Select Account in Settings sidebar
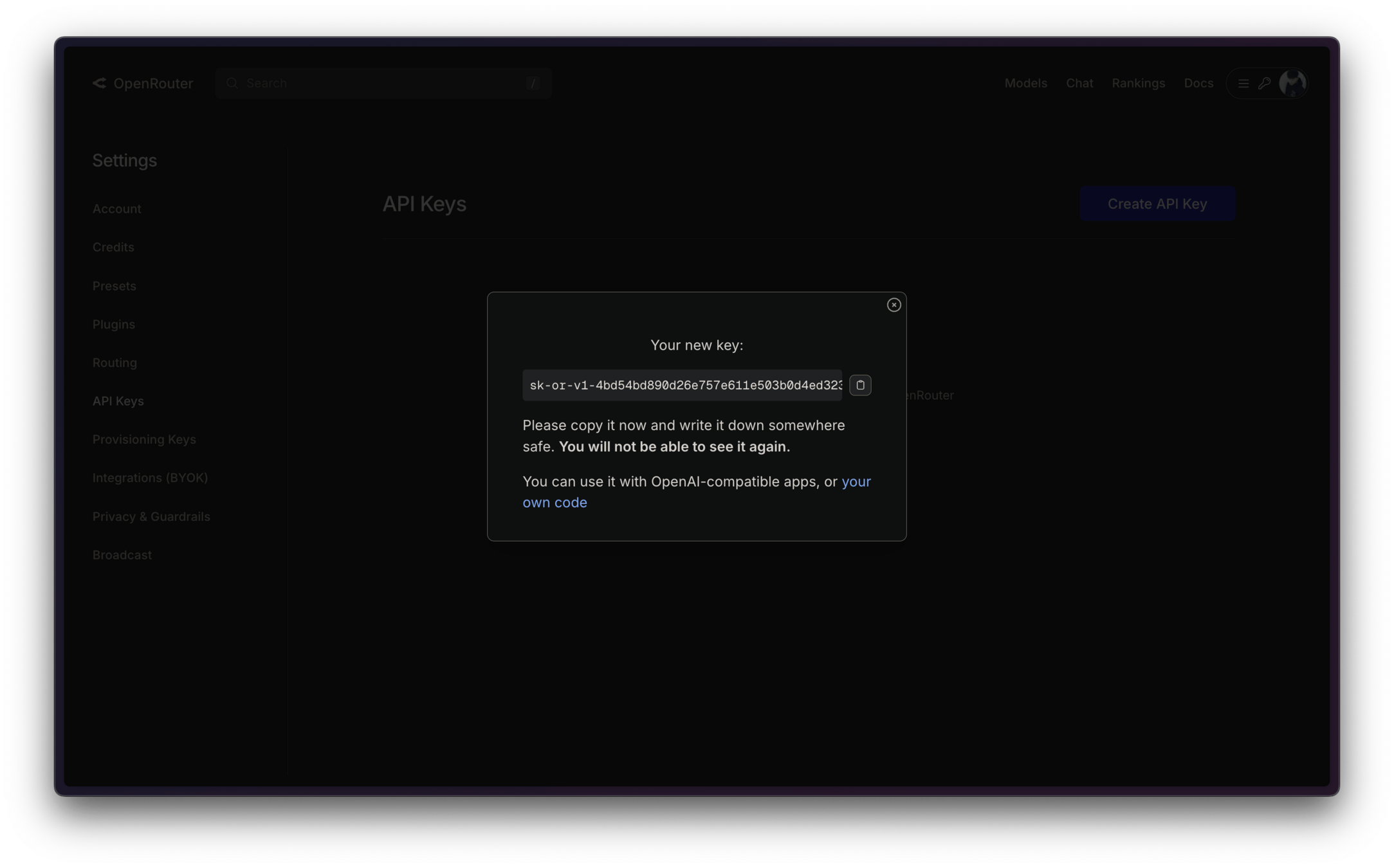1394x868 pixels. point(116,209)
